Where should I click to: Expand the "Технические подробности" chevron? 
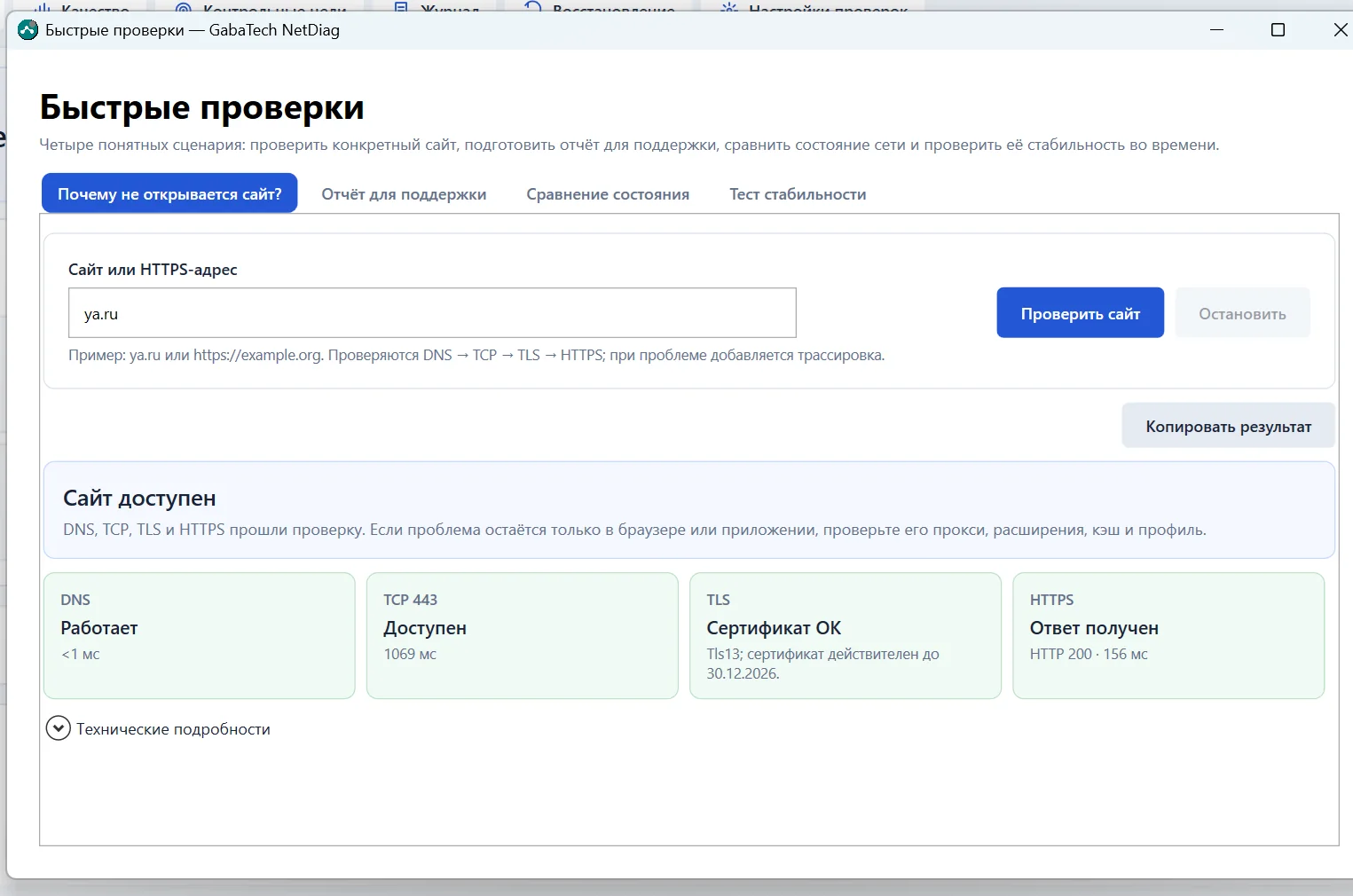pyautogui.click(x=59, y=728)
